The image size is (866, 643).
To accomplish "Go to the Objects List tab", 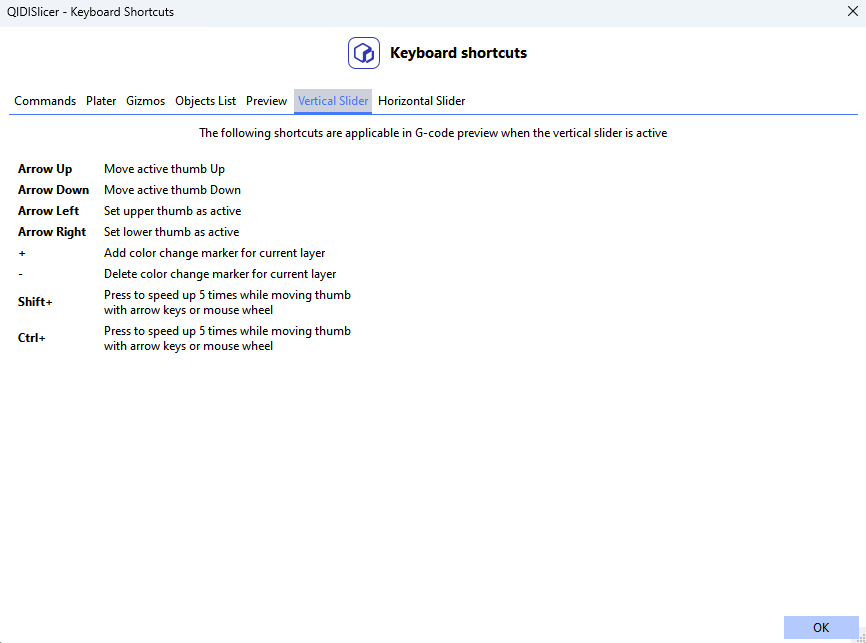I will 205,101.
